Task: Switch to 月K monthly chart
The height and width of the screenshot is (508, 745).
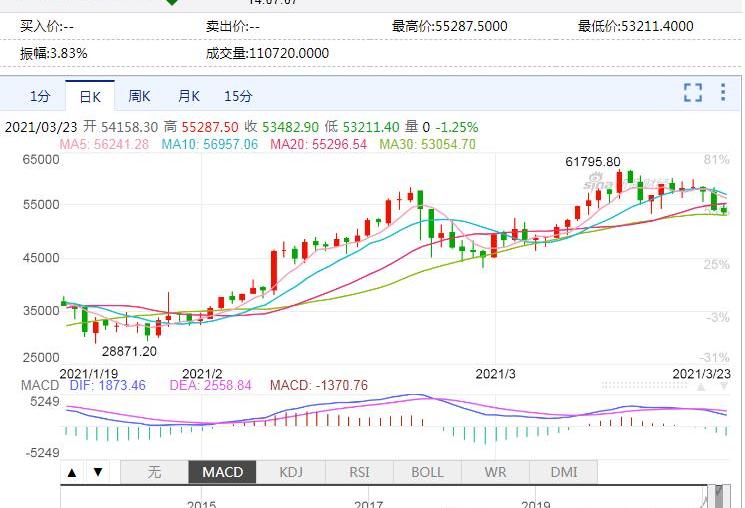Action: pos(189,96)
